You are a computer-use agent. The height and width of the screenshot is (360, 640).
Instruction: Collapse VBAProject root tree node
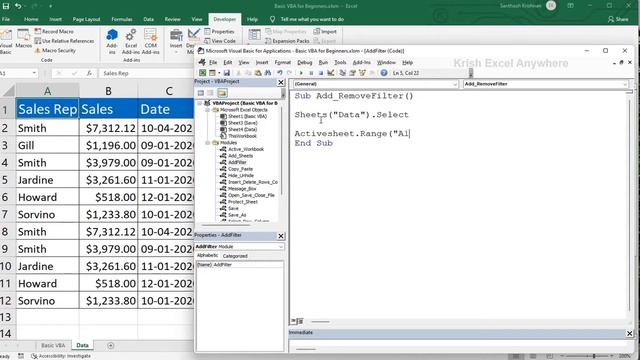click(x=200, y=103)
